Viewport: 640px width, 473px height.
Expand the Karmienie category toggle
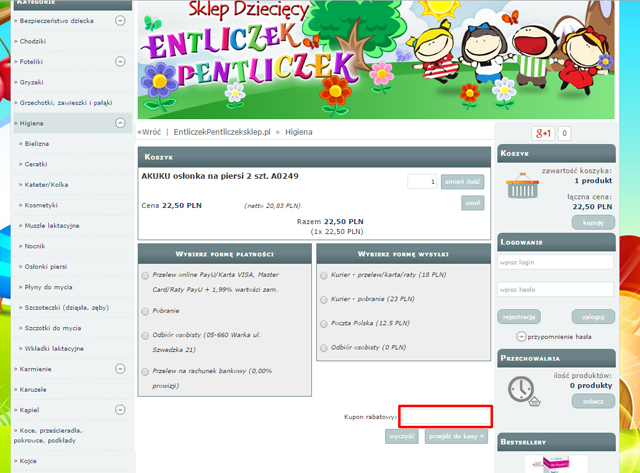pos(120,369)
